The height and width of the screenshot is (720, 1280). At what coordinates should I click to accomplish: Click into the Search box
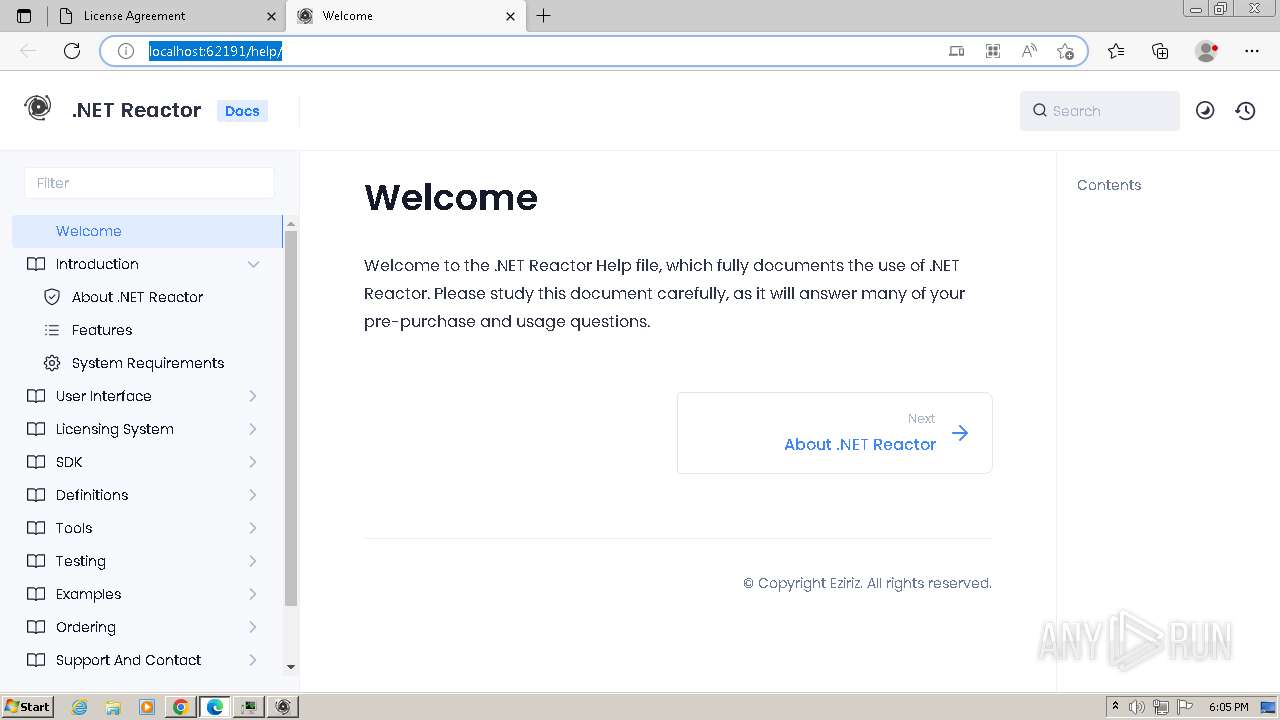point(1100,111)
